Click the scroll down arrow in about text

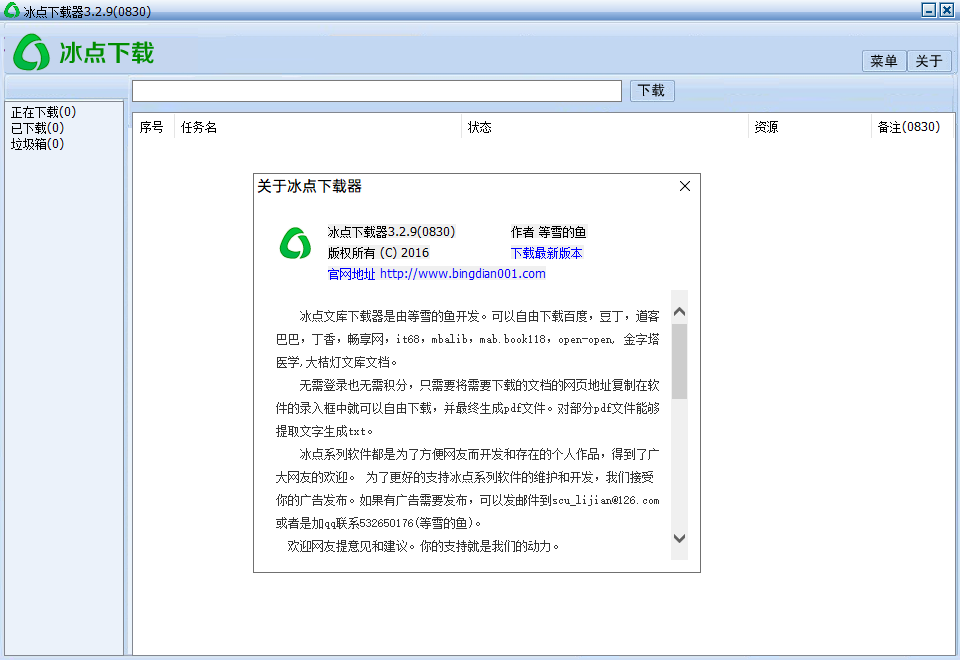click(x=679, y=538)
